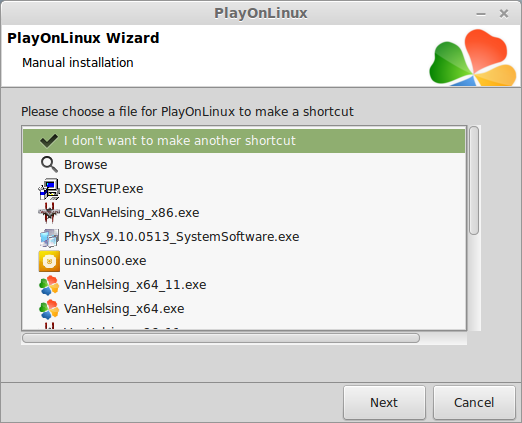Select VanHelsing_x64_11.exe for the shortcut

point(135,285)
